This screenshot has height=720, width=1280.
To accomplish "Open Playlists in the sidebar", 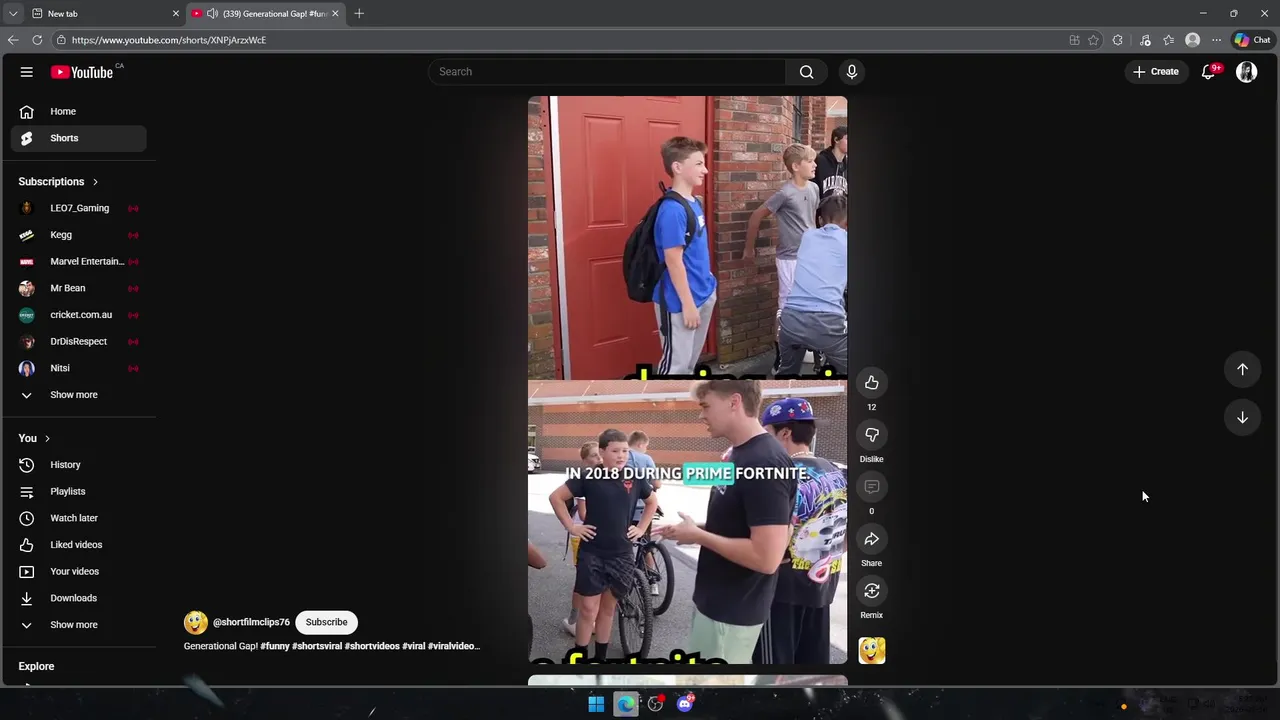I will [x=78, y=492].
